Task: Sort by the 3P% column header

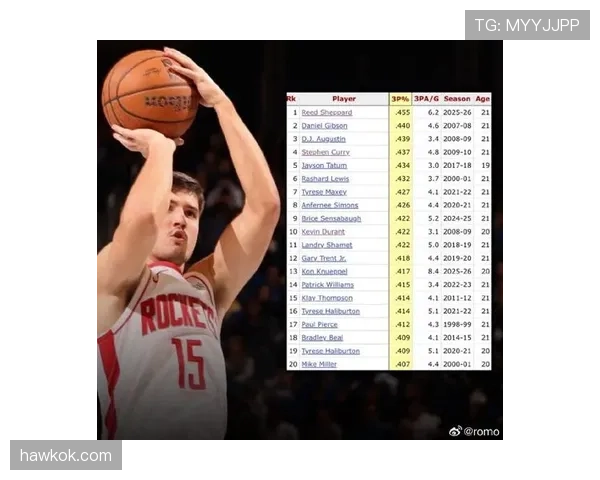Action: 400,99
